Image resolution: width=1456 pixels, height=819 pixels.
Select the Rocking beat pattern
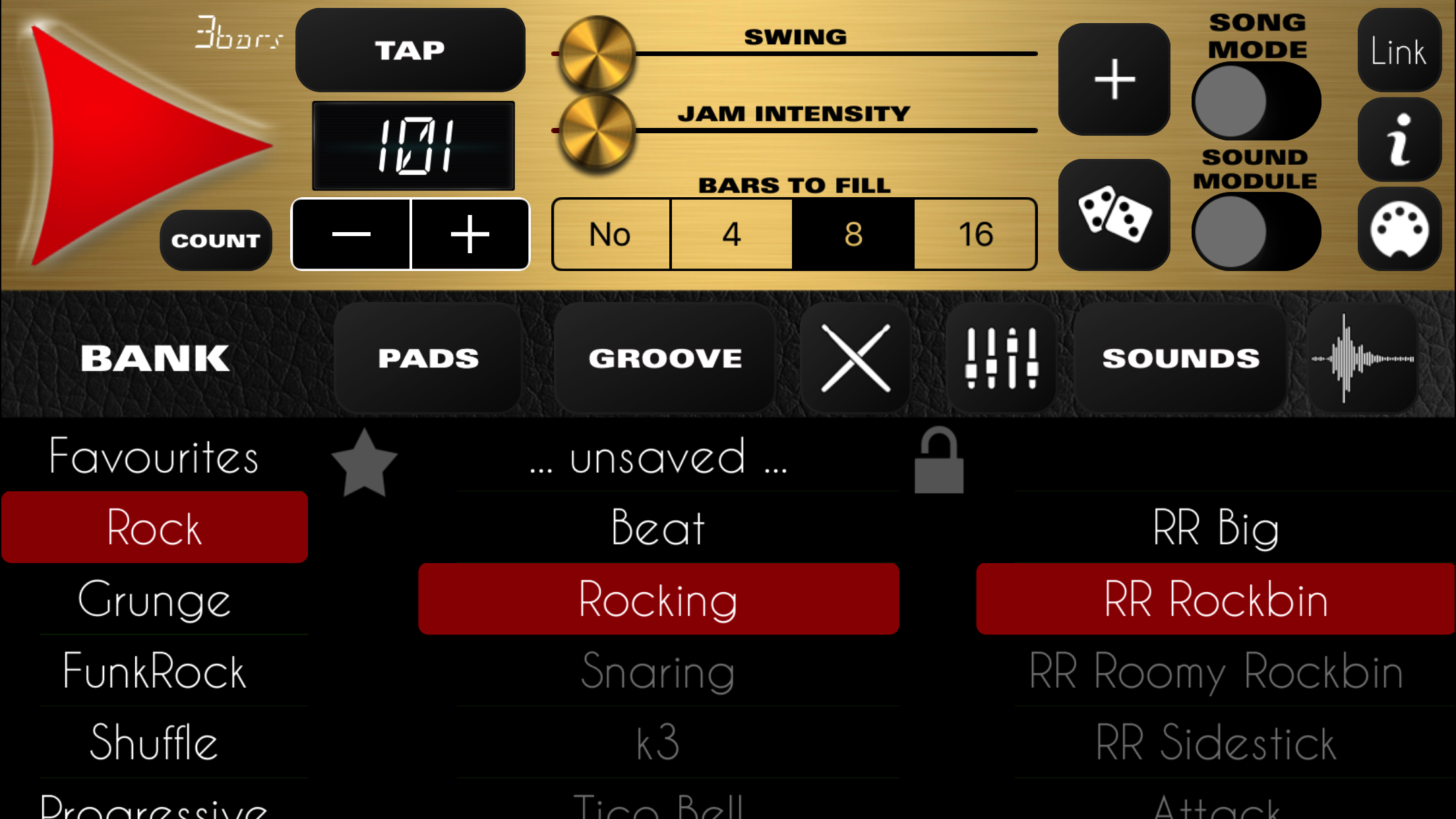pos(658,598)
